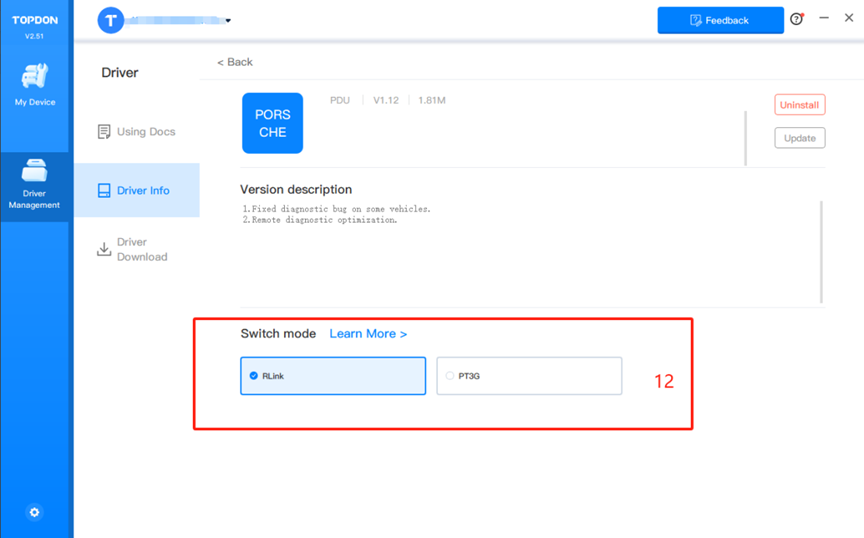Go back with the Back link
Image resolution: width=864 pixels, height=538 pixels.
[235, 62]
